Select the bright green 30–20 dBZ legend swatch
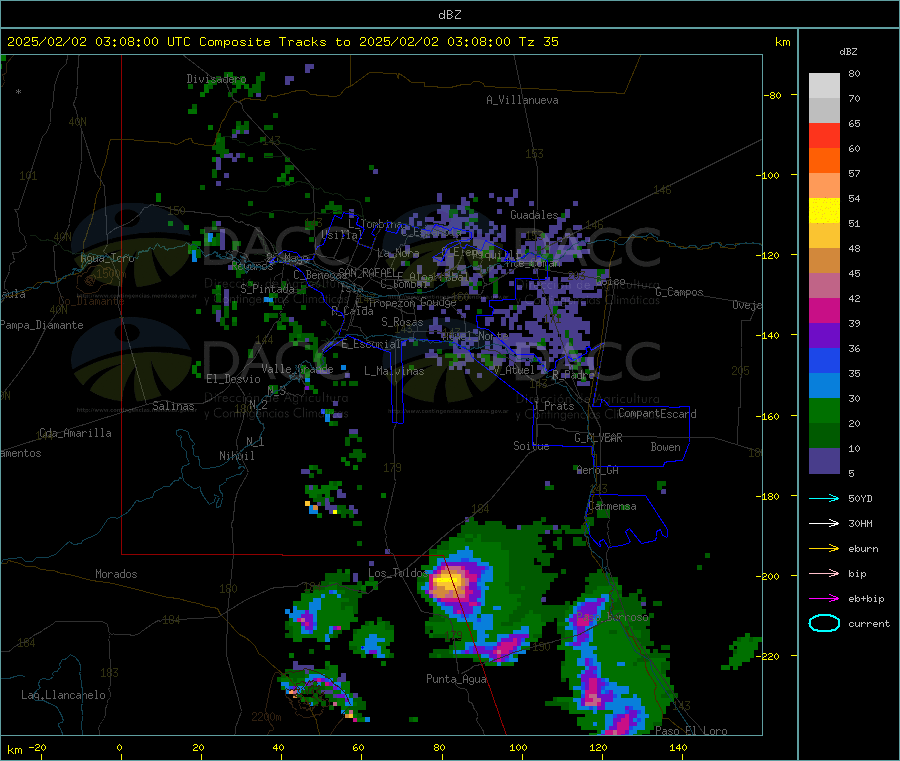900x761 pixels. click(x=824, y=410)
